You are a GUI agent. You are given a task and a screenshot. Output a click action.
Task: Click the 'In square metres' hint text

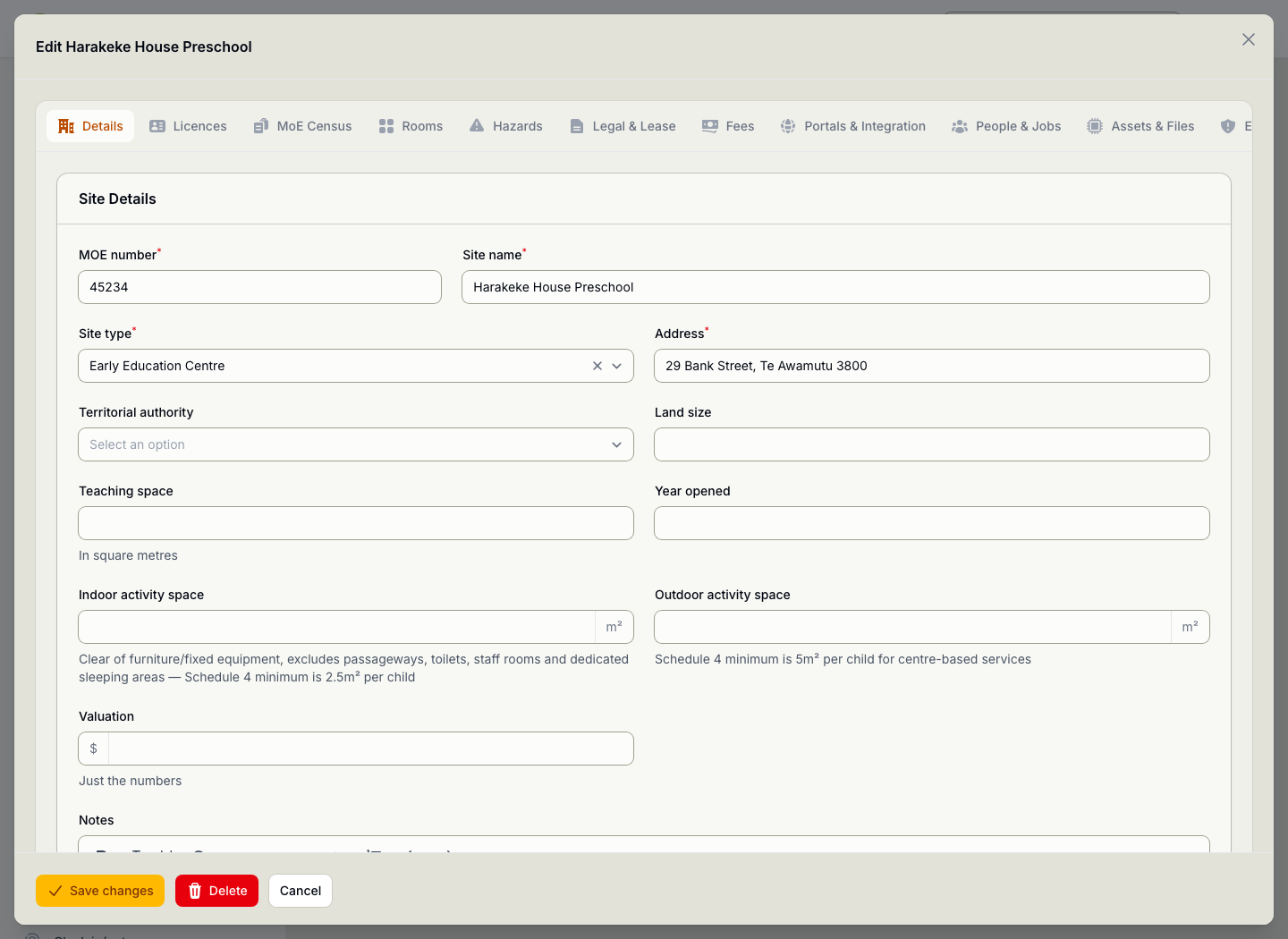pos(128,555)
